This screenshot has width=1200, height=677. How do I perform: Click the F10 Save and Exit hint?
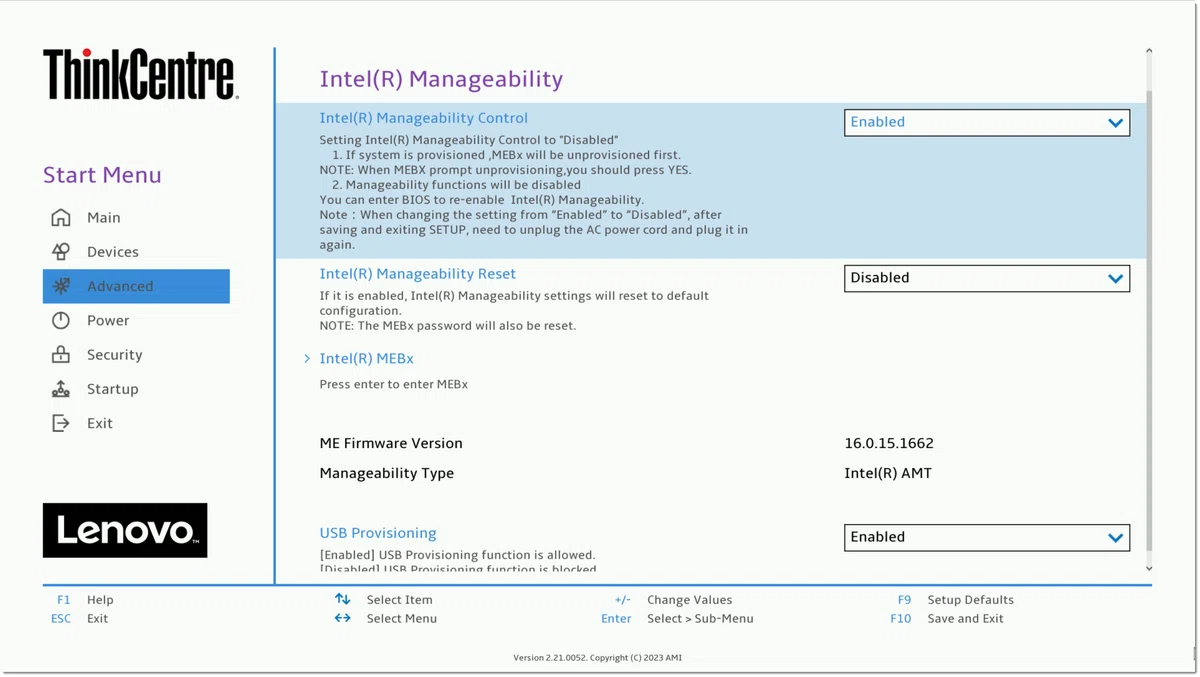(x=947, y=619)
